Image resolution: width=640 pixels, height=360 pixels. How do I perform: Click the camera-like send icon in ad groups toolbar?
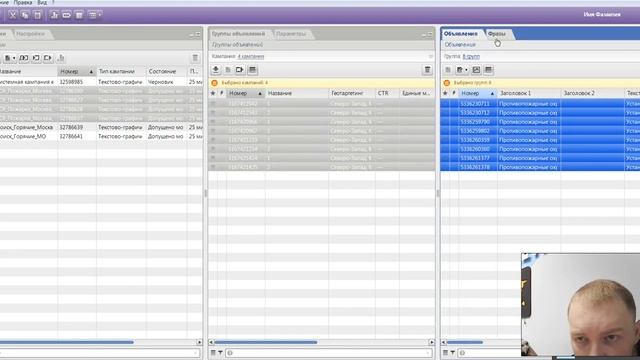pyautogui.click(x=240, y=70)
